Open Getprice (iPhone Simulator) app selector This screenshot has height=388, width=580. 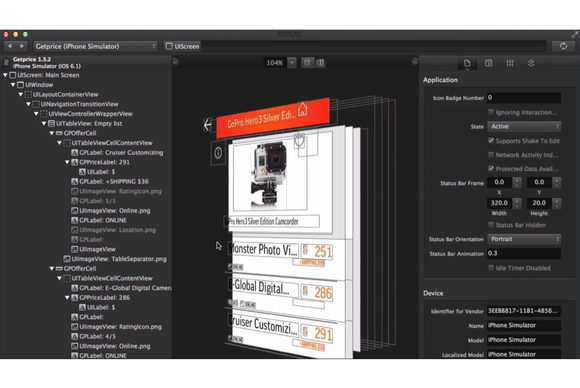95,46
